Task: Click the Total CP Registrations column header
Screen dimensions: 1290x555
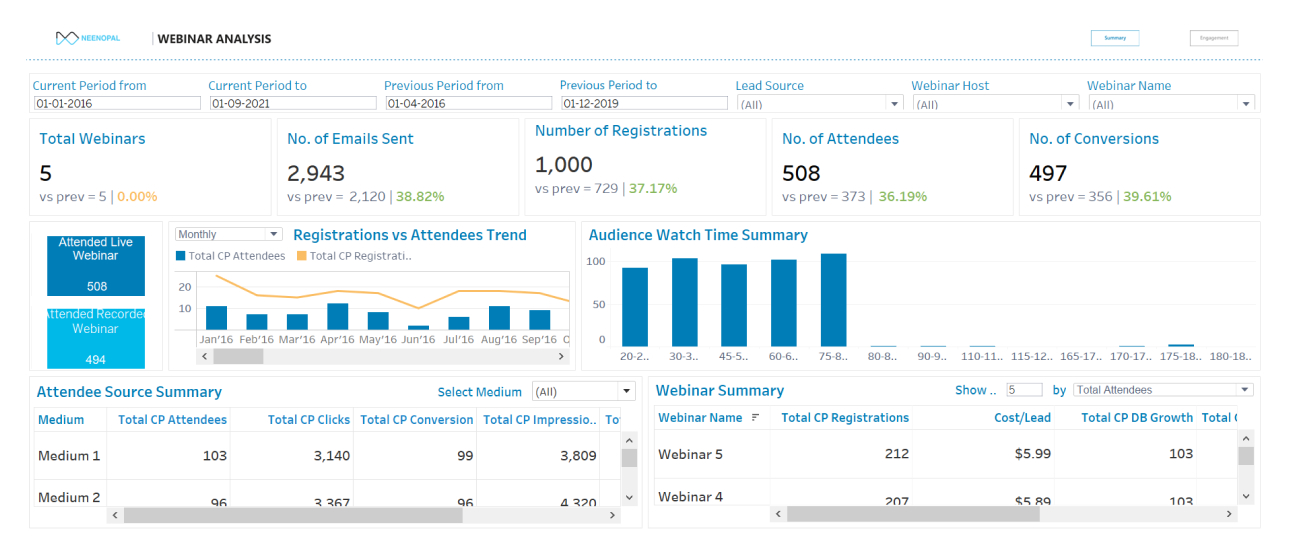Action: 845,418
